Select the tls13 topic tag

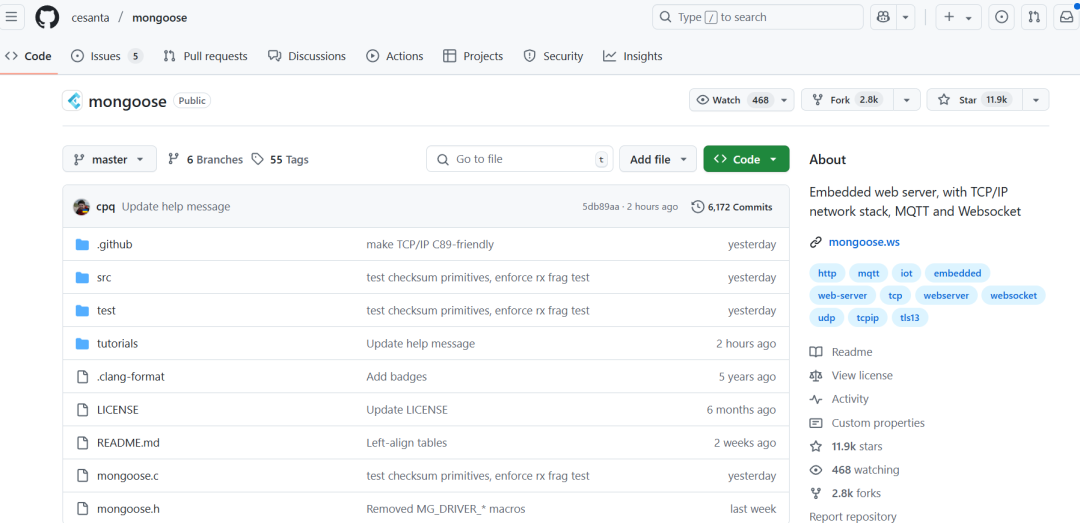(x=910, y=318)
